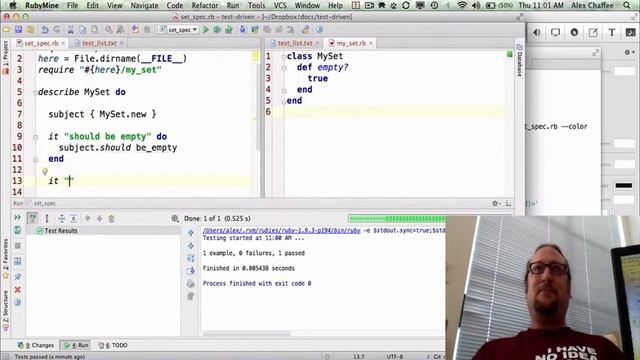The width and height of the screenshot is (640, 360).
Task: Click the next failed test down arrow
Action: (x=99, y=218)
